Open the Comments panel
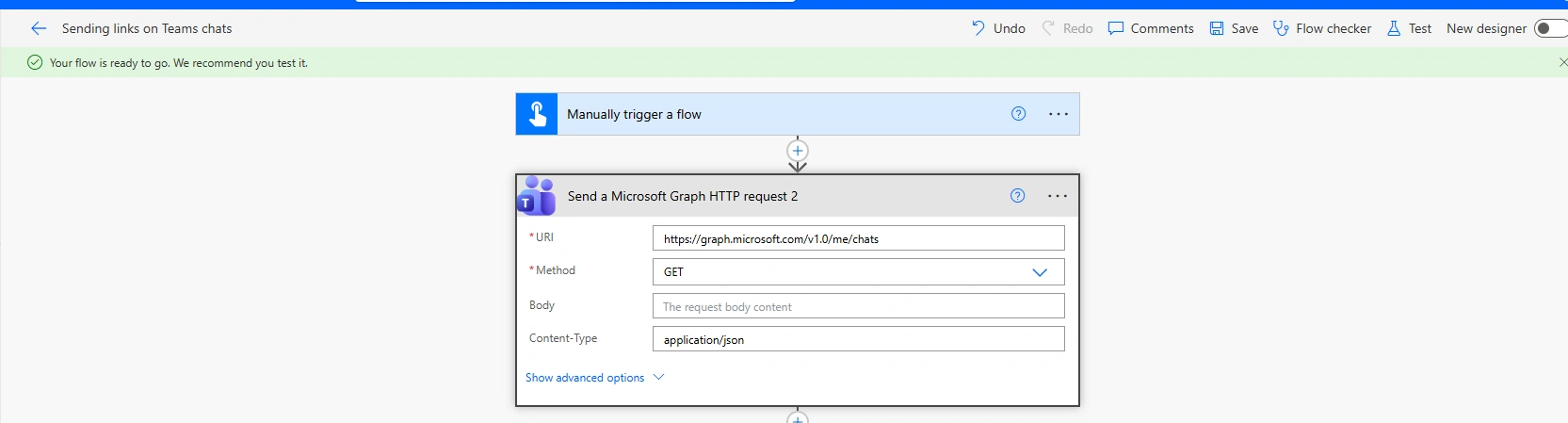This screenshot has height=423, width=1568. 1151,28
